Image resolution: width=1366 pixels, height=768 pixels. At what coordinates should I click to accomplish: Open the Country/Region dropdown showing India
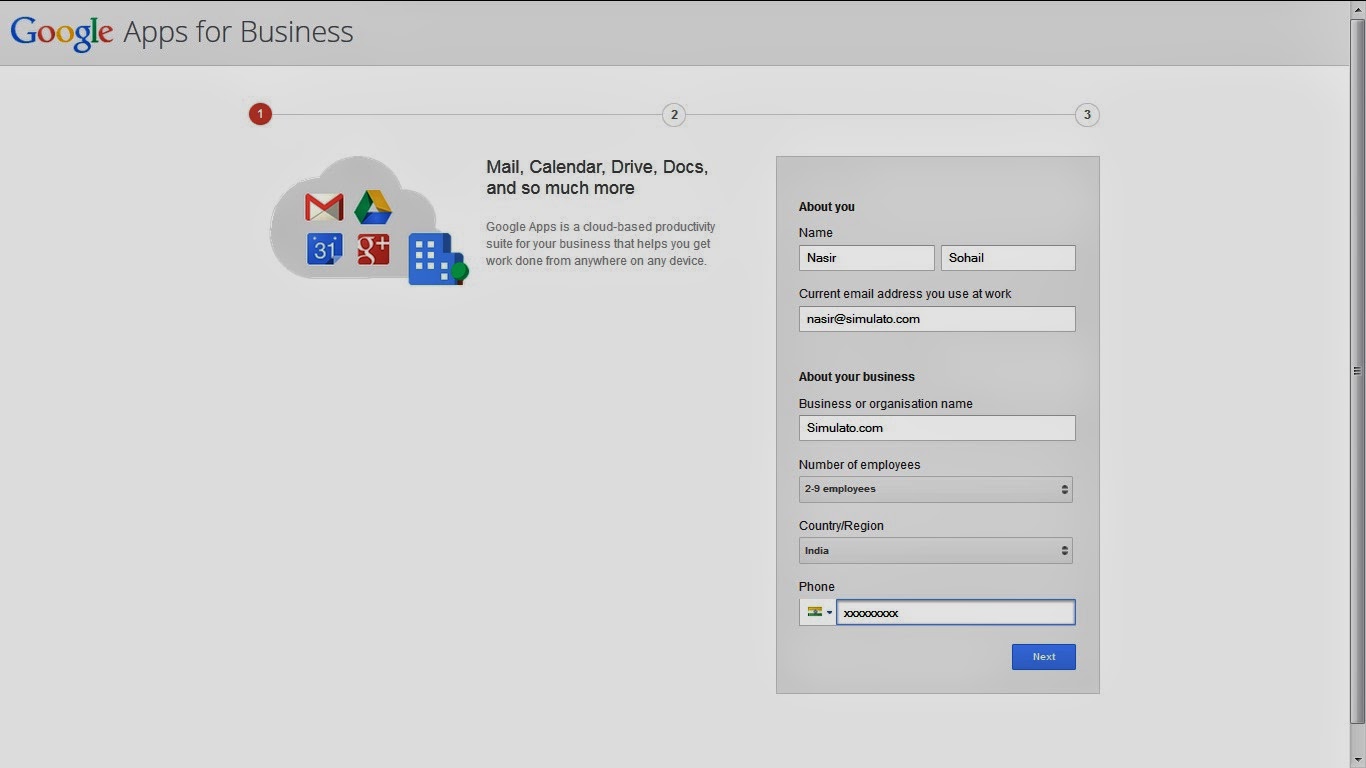[x=936, y=551]
